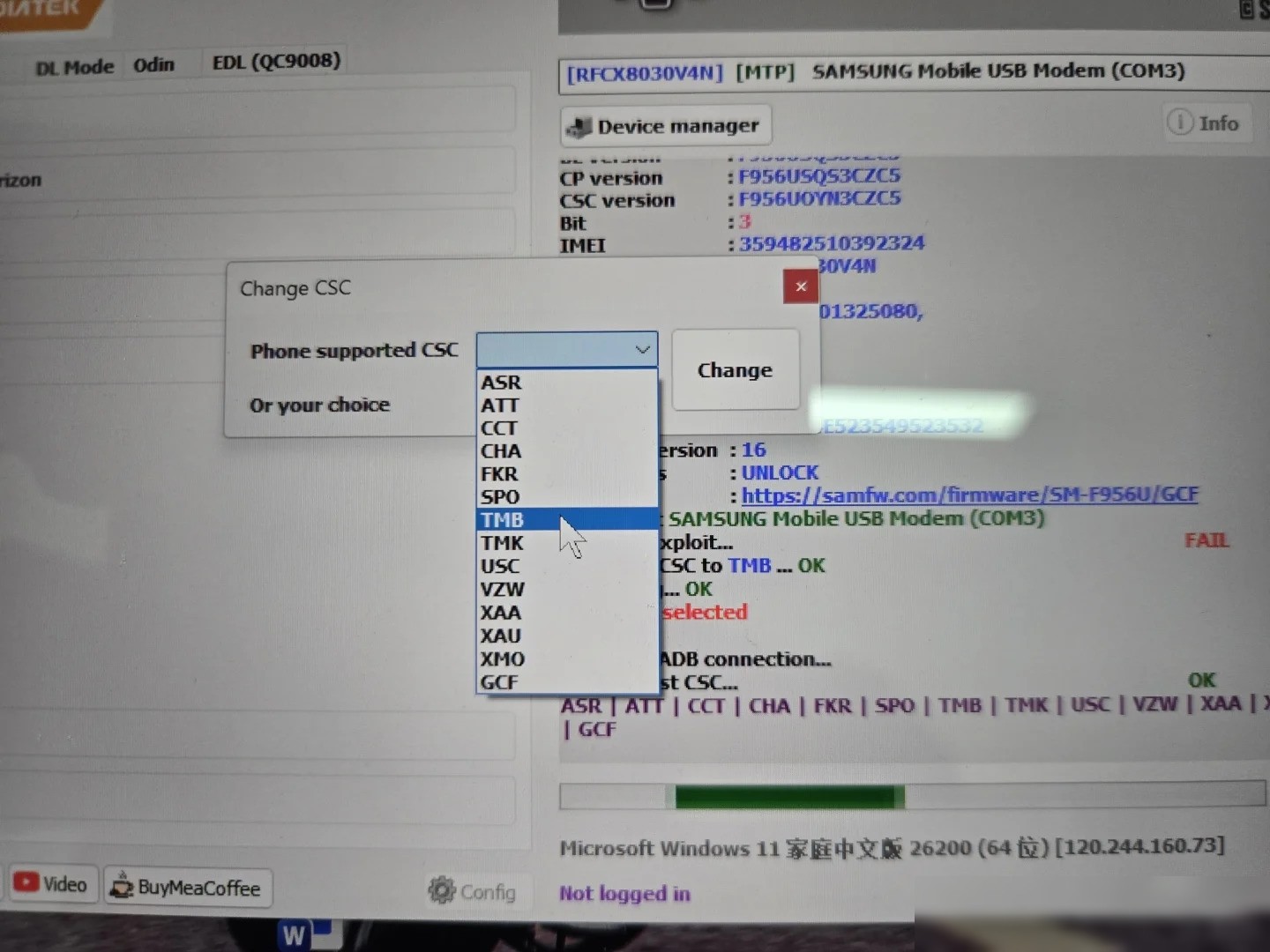The height and width of the screenshot is (952, 1270).
Task: Click the green progress bar
Action: 789,796
